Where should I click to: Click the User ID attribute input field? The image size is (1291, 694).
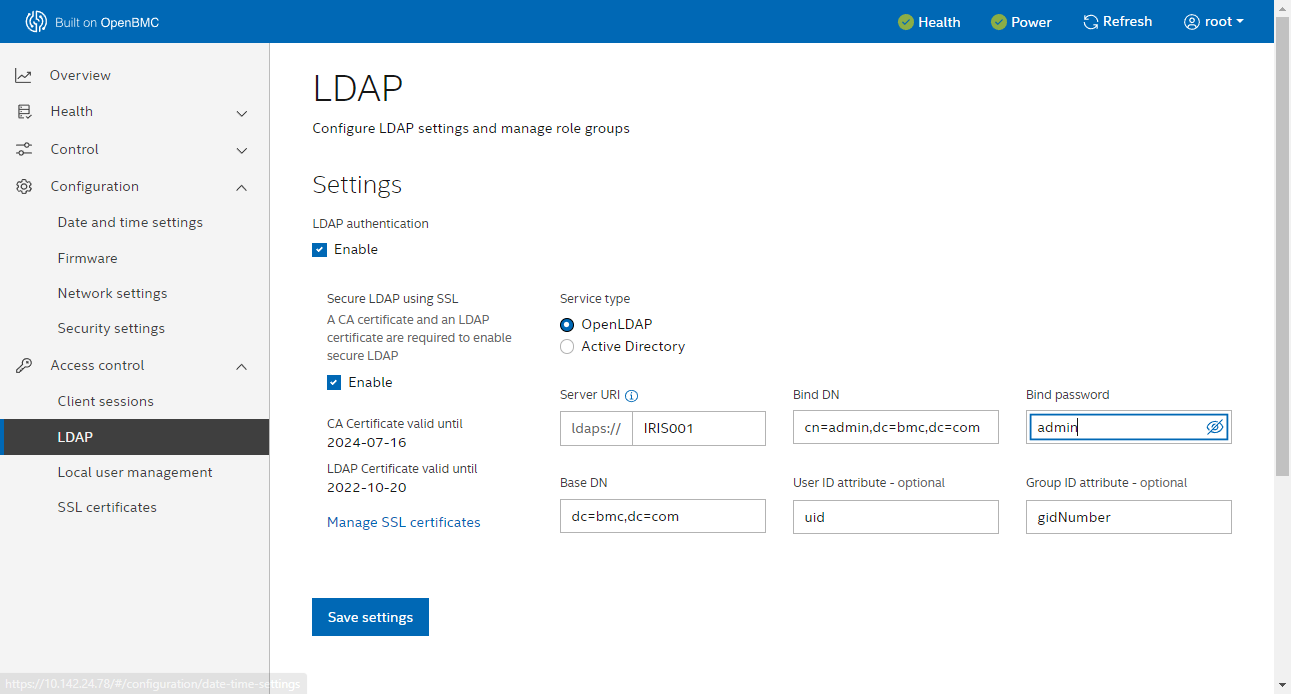[896, 517]
